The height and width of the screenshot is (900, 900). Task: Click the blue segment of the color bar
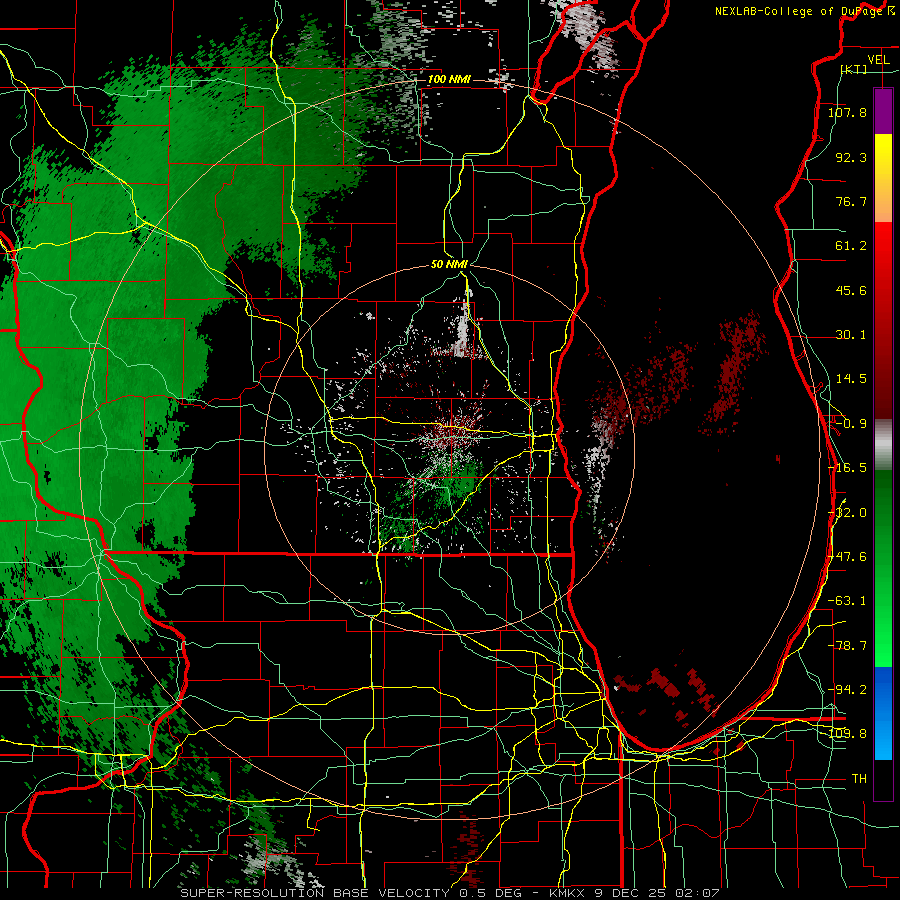(883, 713)
